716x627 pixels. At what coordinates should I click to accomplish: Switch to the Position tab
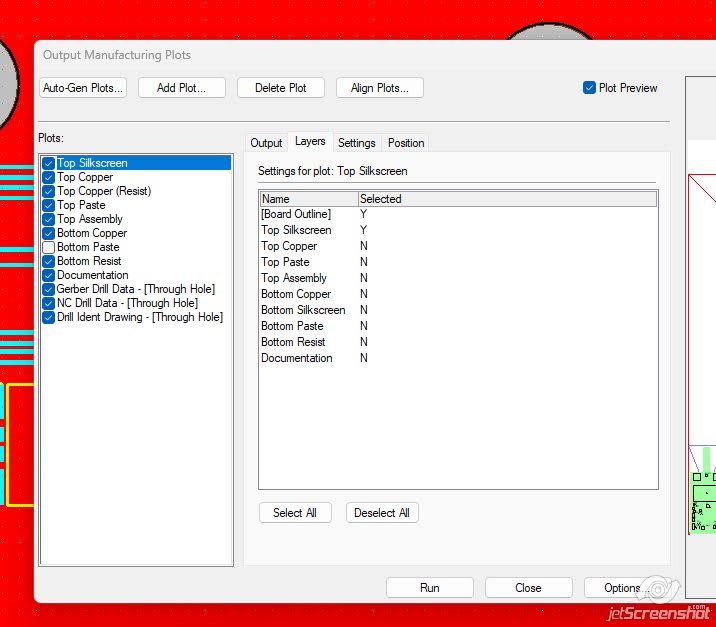(406, 143)
